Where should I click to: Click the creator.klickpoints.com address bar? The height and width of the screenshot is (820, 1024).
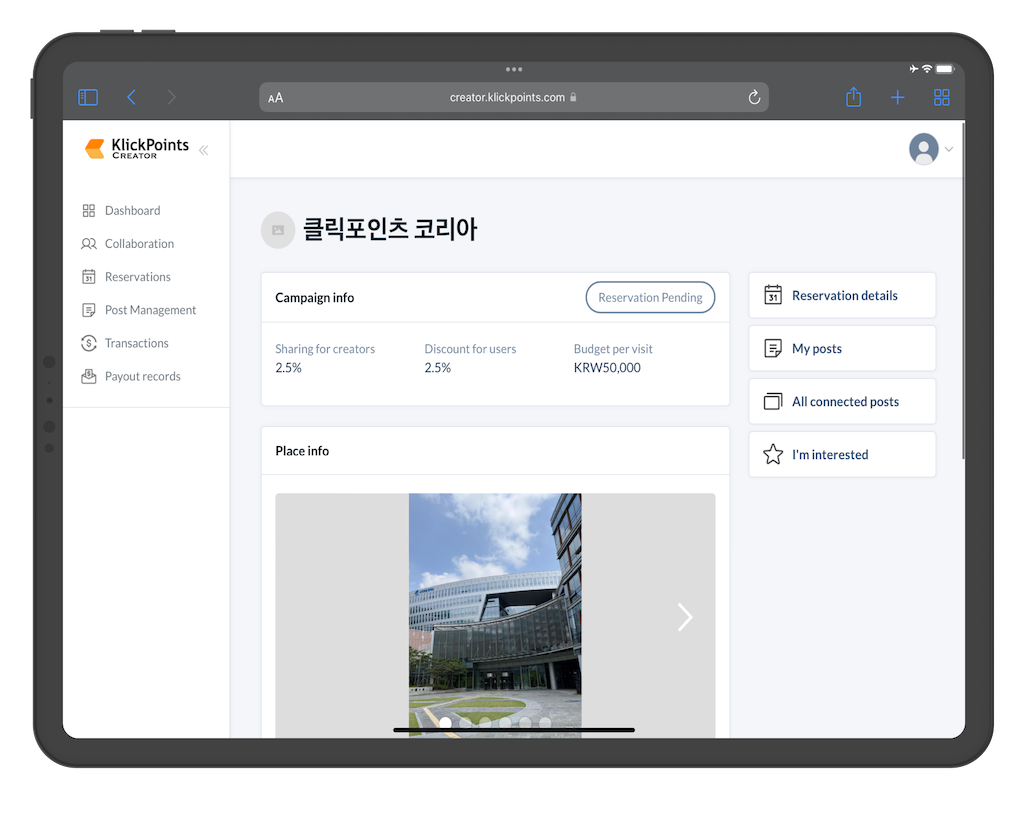[x=513, y=97]
